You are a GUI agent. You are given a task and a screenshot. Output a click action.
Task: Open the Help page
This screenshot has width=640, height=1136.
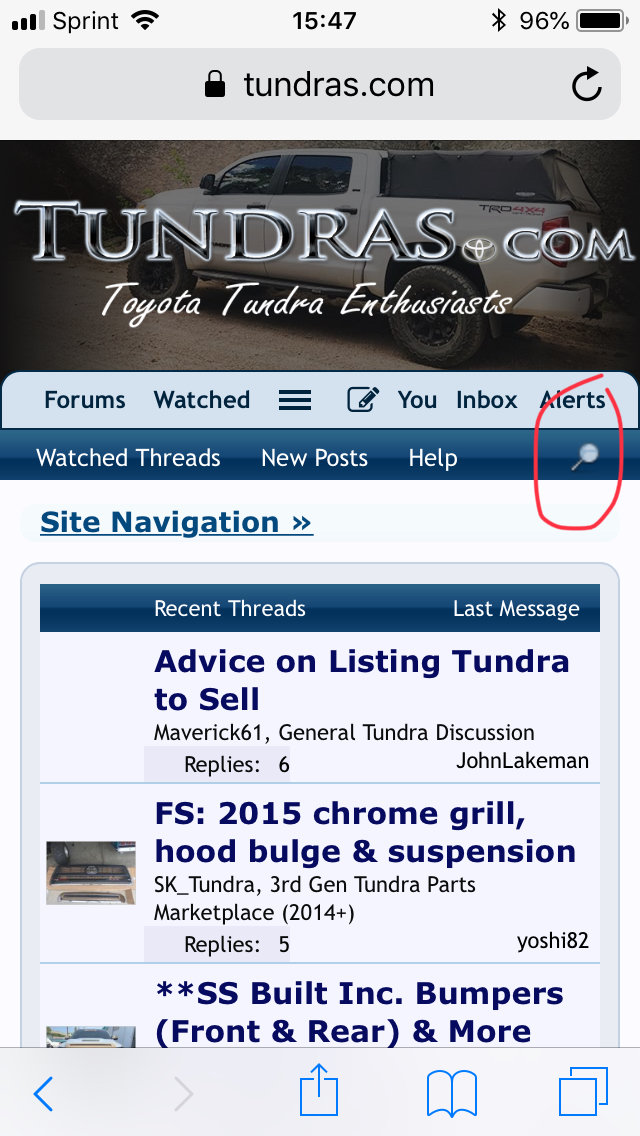click(433, 458)
